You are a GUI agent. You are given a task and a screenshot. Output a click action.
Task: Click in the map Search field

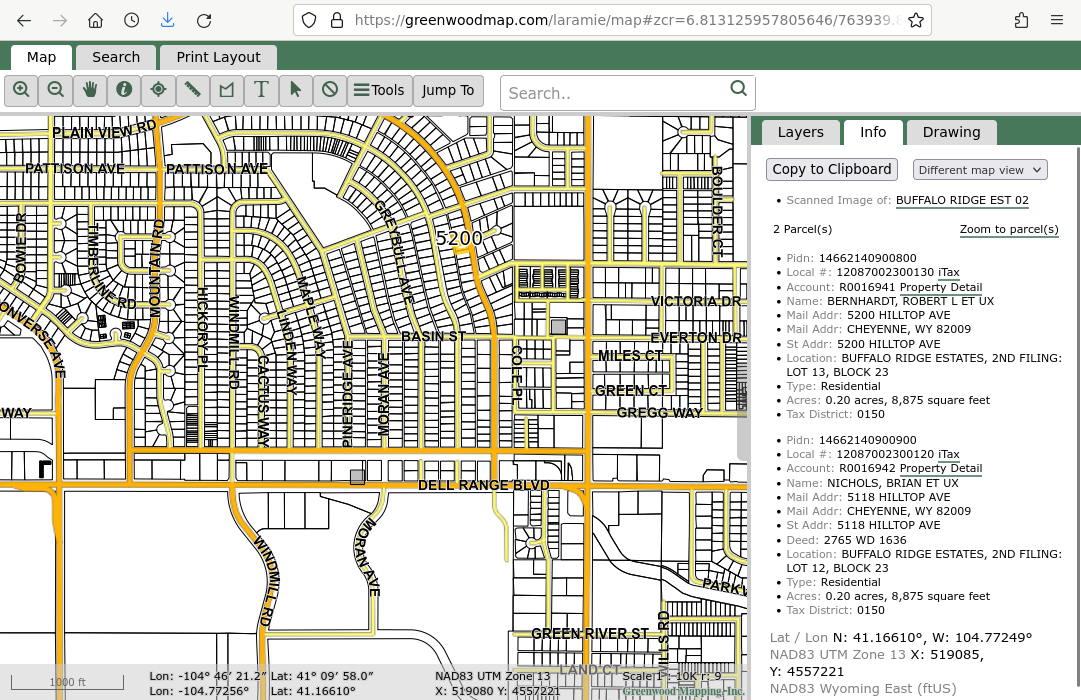(x=615, y=93)
